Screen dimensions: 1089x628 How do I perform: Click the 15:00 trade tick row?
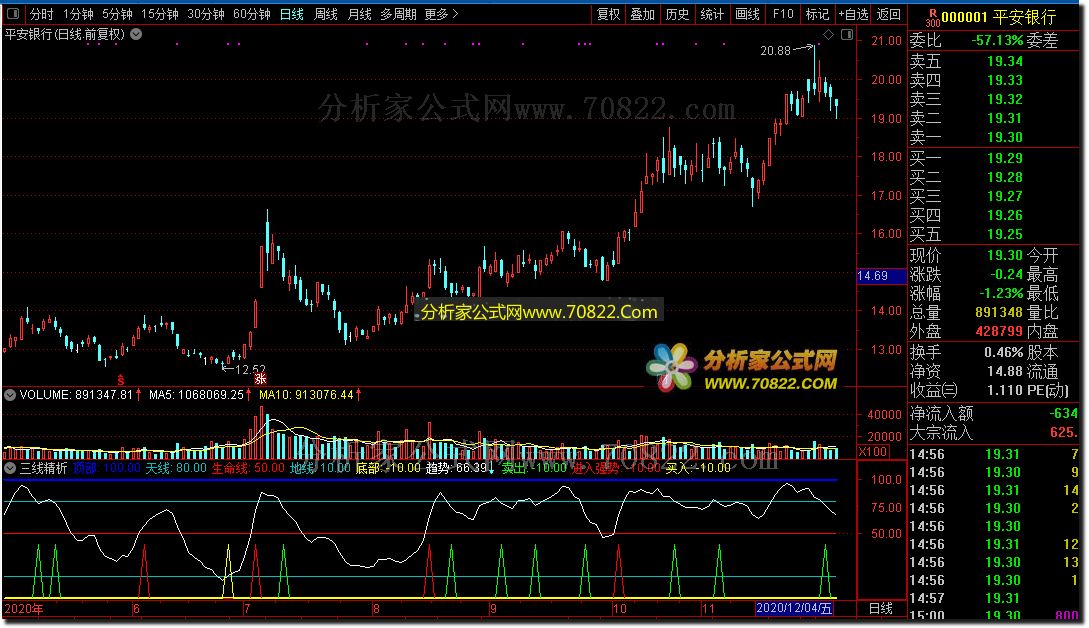coord(993,615)
